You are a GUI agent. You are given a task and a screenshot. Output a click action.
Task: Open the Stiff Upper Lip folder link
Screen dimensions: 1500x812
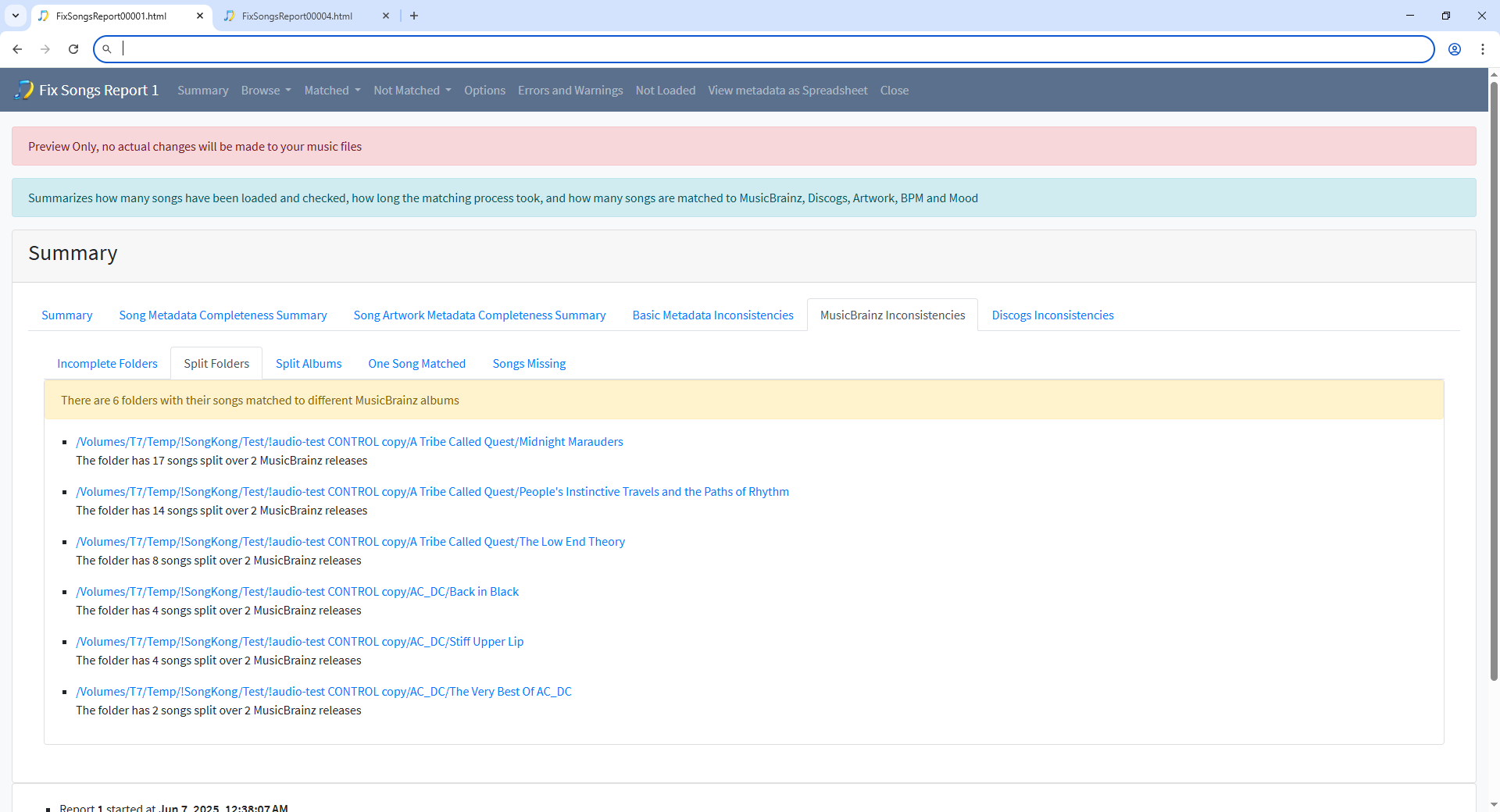(x=299, y=642)
